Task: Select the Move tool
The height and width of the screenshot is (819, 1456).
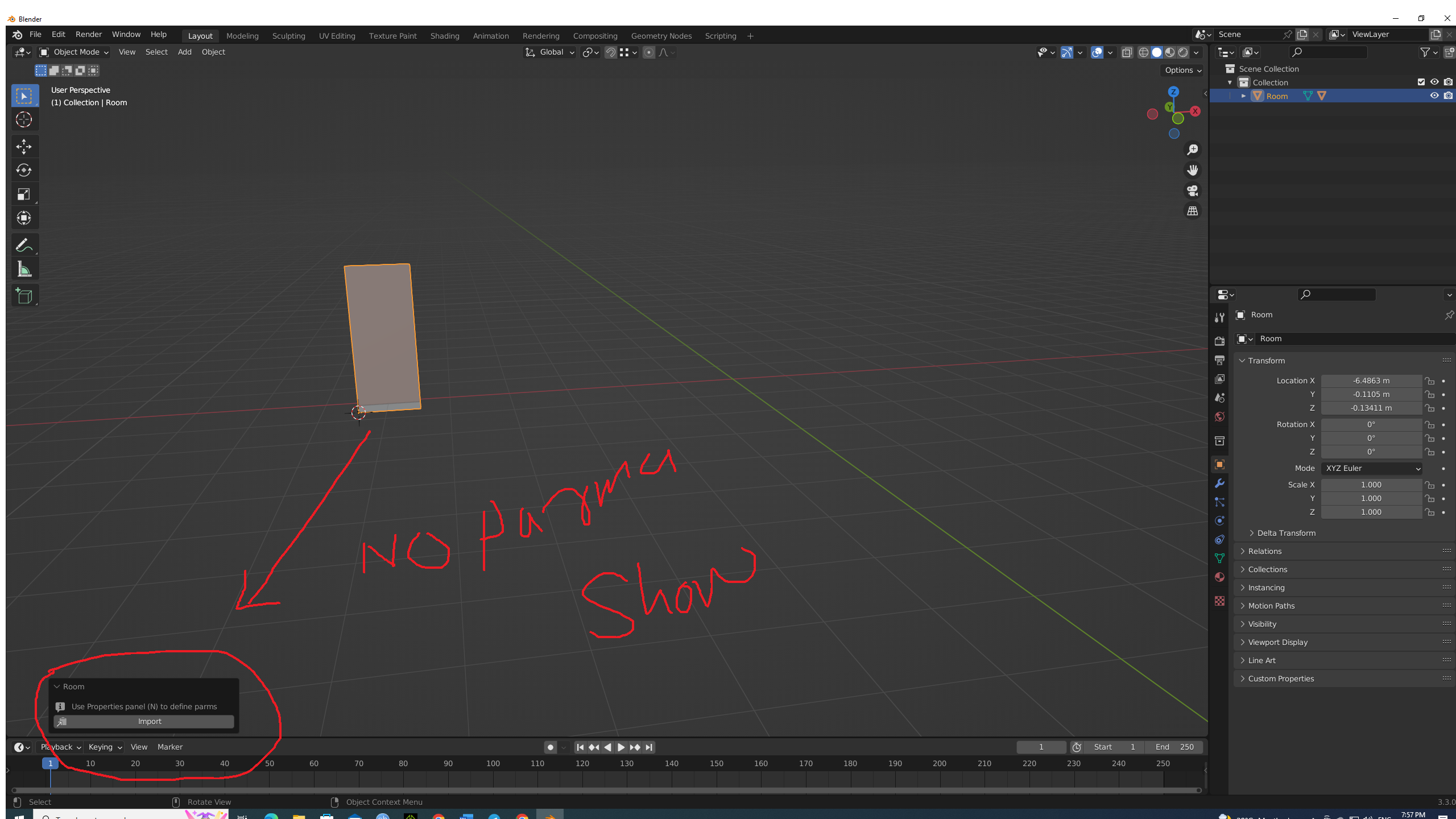Action: [x=24, y=147]
